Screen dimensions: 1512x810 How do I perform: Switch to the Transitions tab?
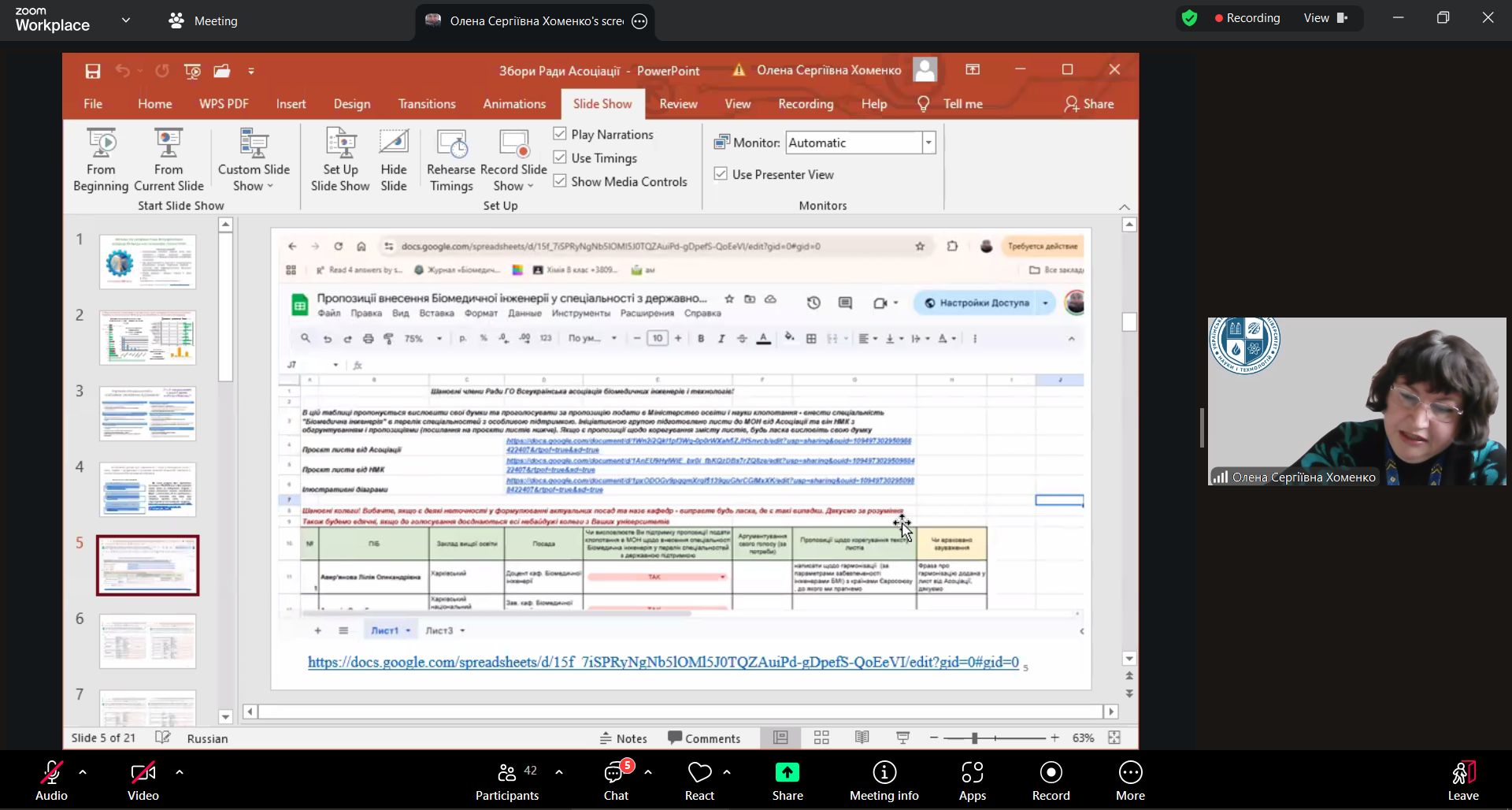pos(427,104)
